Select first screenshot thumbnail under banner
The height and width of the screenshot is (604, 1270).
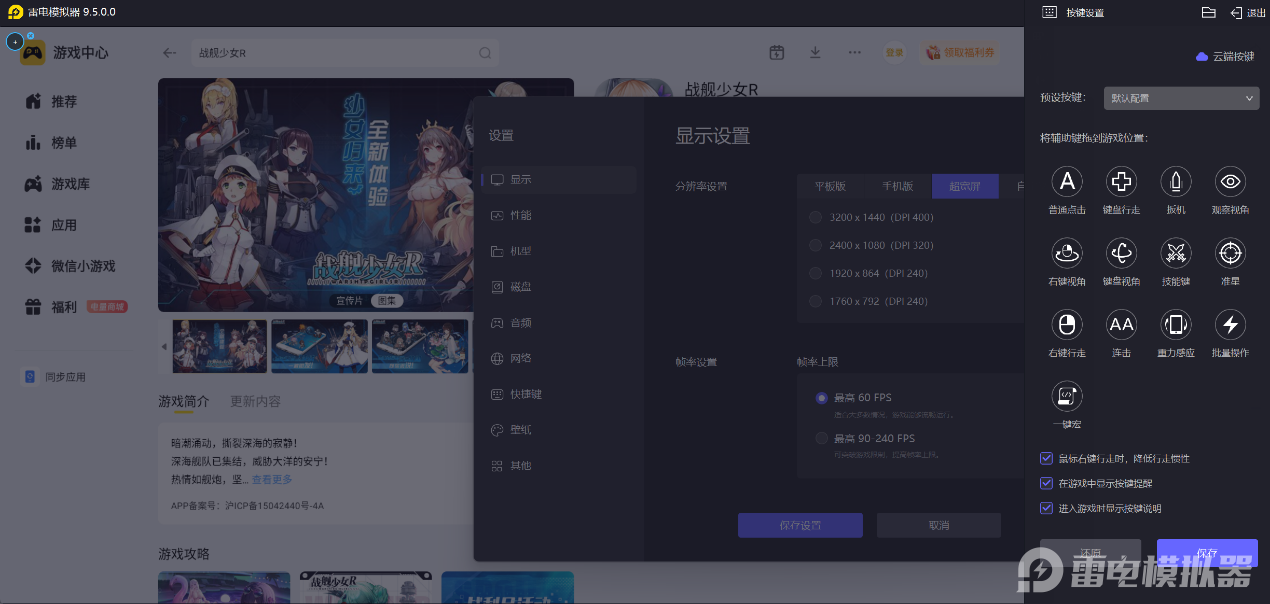pos(220,346)
